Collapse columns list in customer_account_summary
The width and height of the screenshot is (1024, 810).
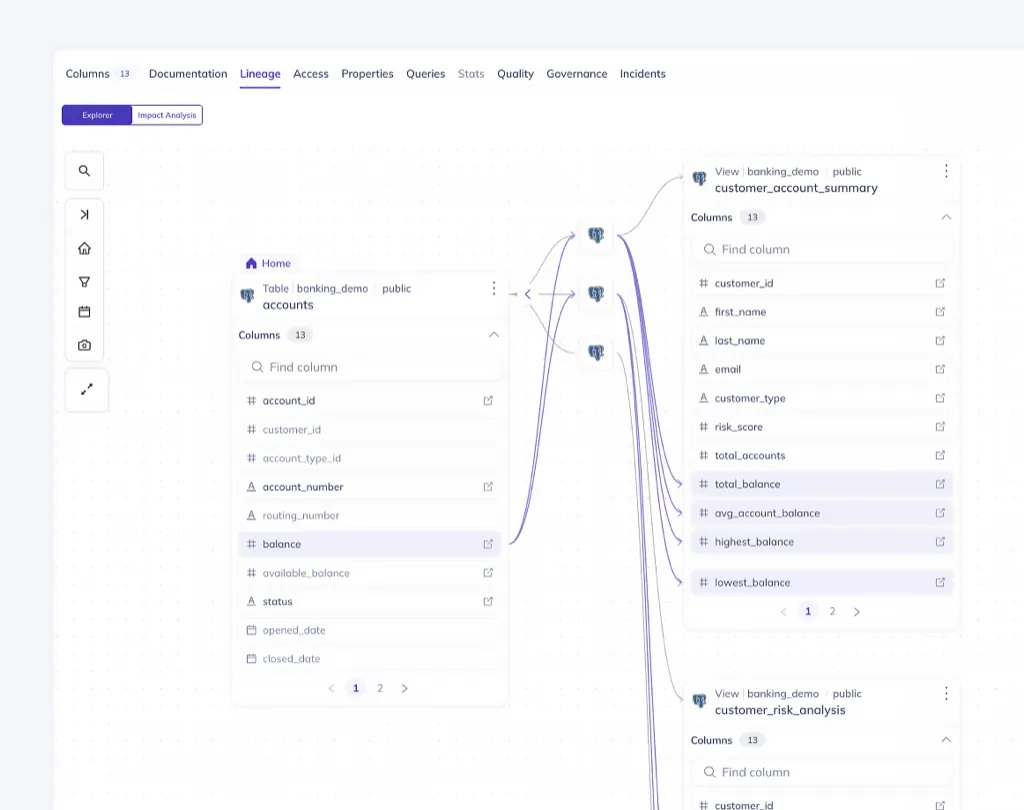pos(946,217)
